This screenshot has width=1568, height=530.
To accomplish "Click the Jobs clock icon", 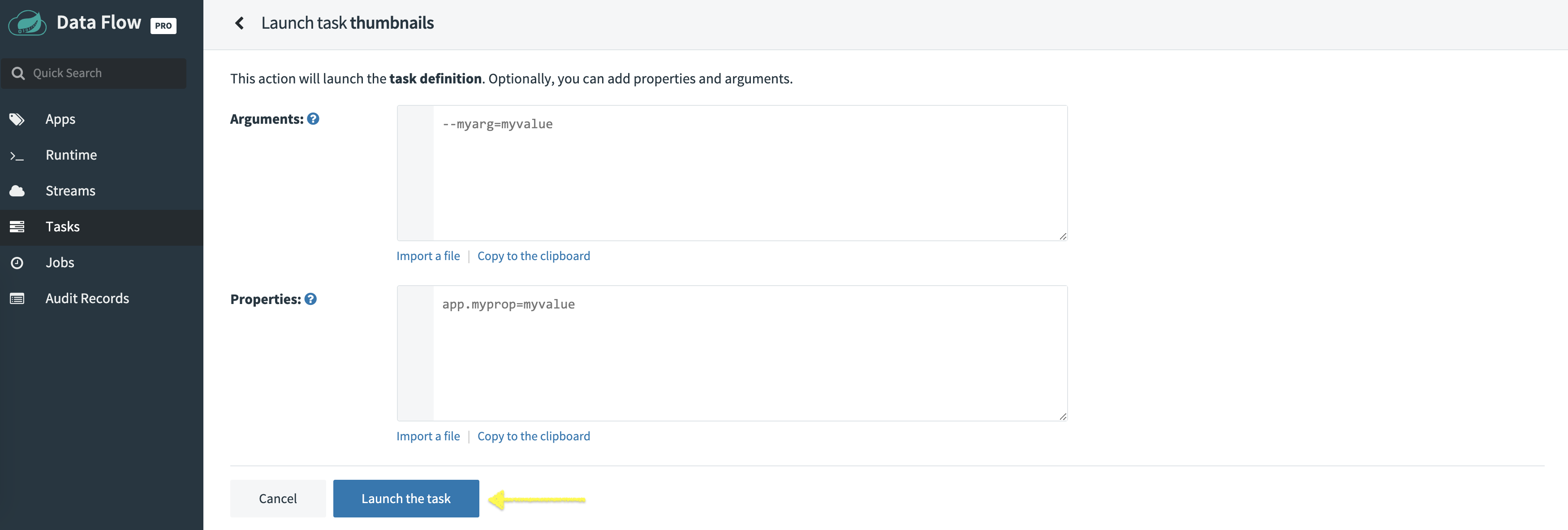I will 17,263.
